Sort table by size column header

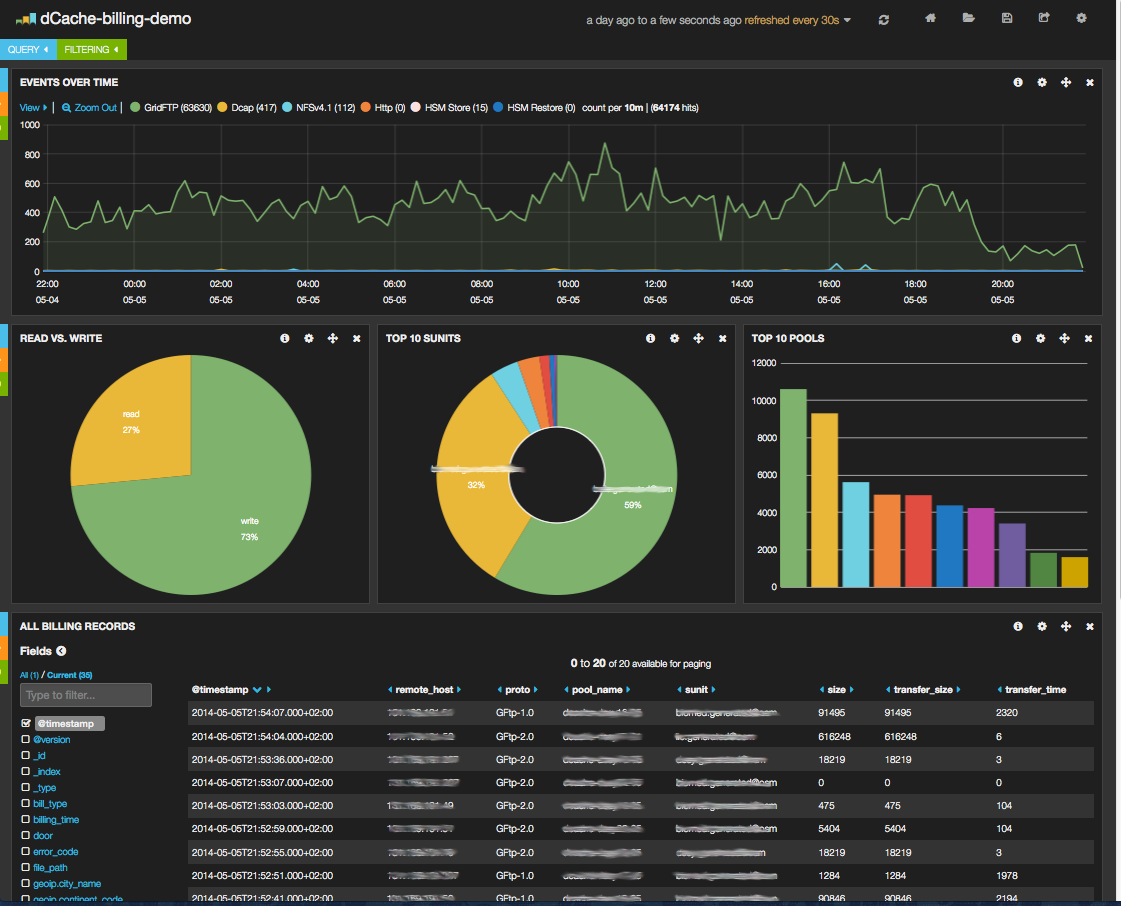(836, 690)
